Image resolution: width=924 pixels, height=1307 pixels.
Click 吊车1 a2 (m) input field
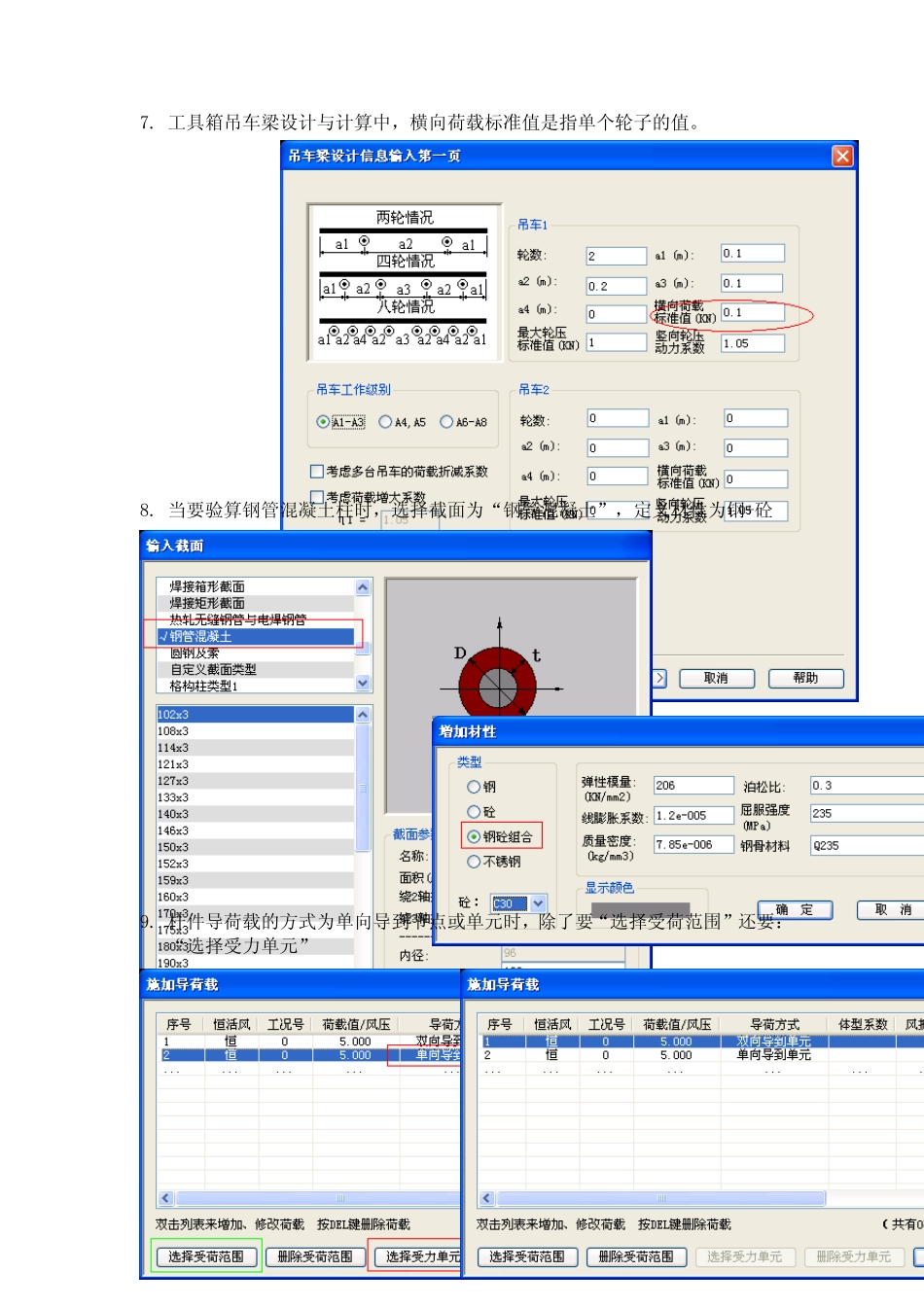coord(617,286)
